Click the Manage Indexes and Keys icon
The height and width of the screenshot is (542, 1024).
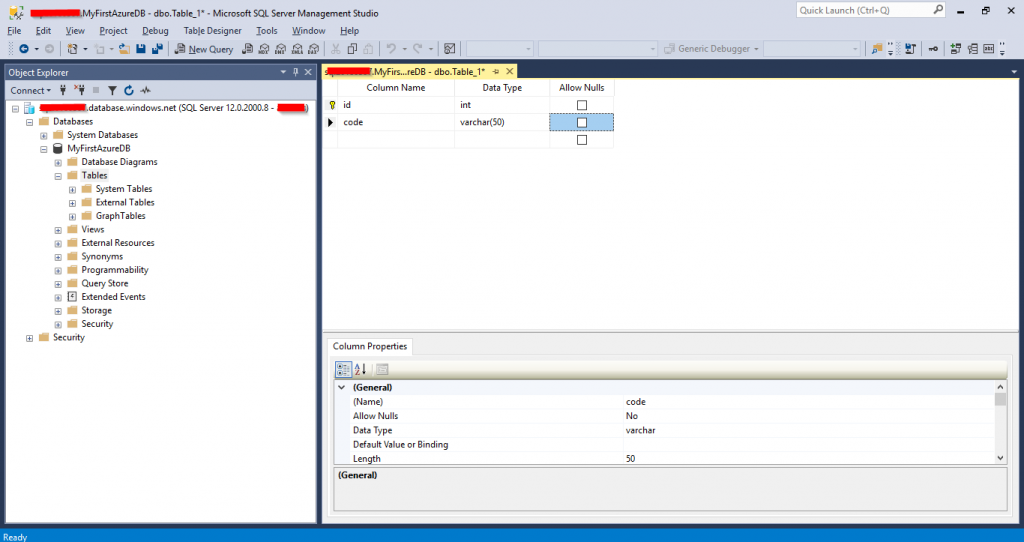pos(972,49)
